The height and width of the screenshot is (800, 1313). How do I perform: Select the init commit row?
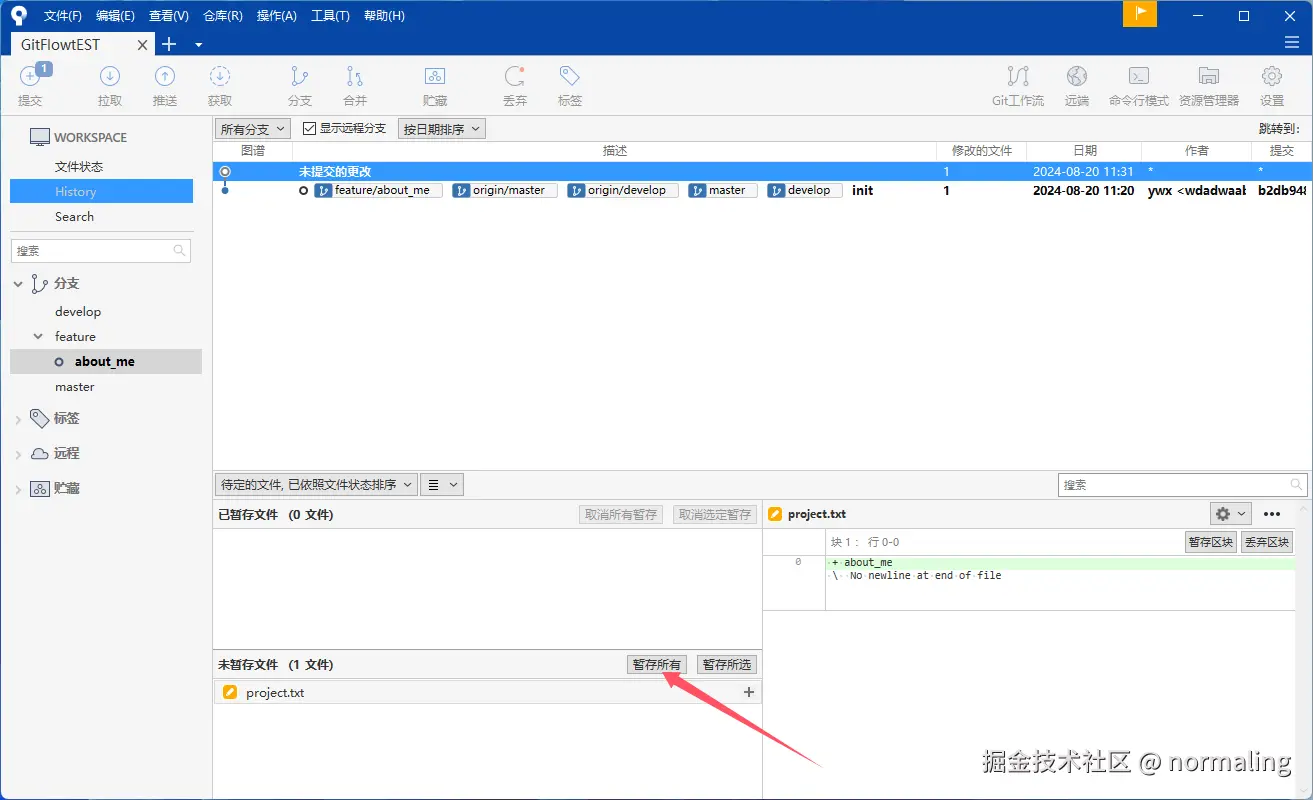point(761,190)
